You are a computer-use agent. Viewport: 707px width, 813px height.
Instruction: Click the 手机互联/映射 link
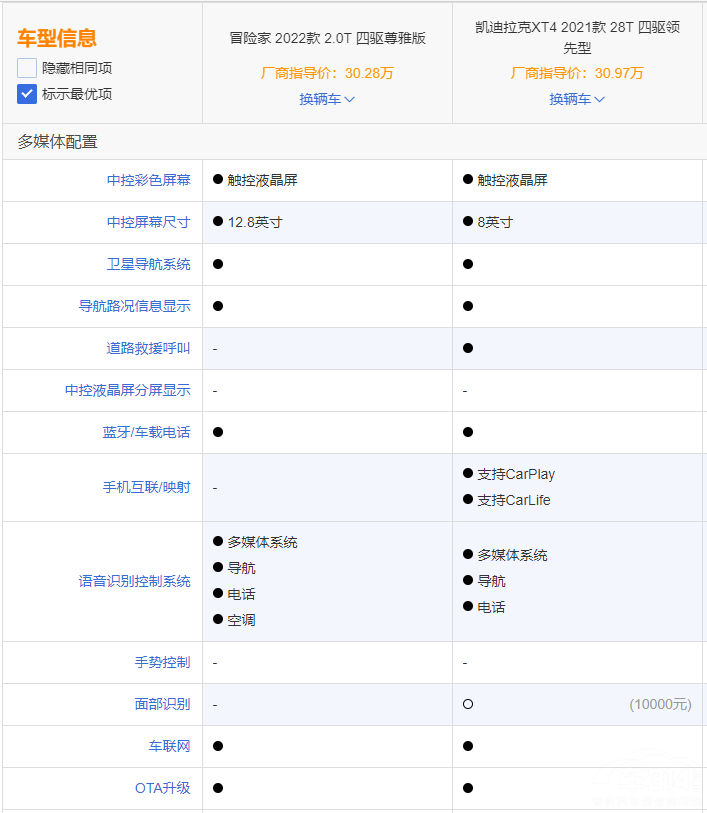pyautogui.click(x=146, y=487)
